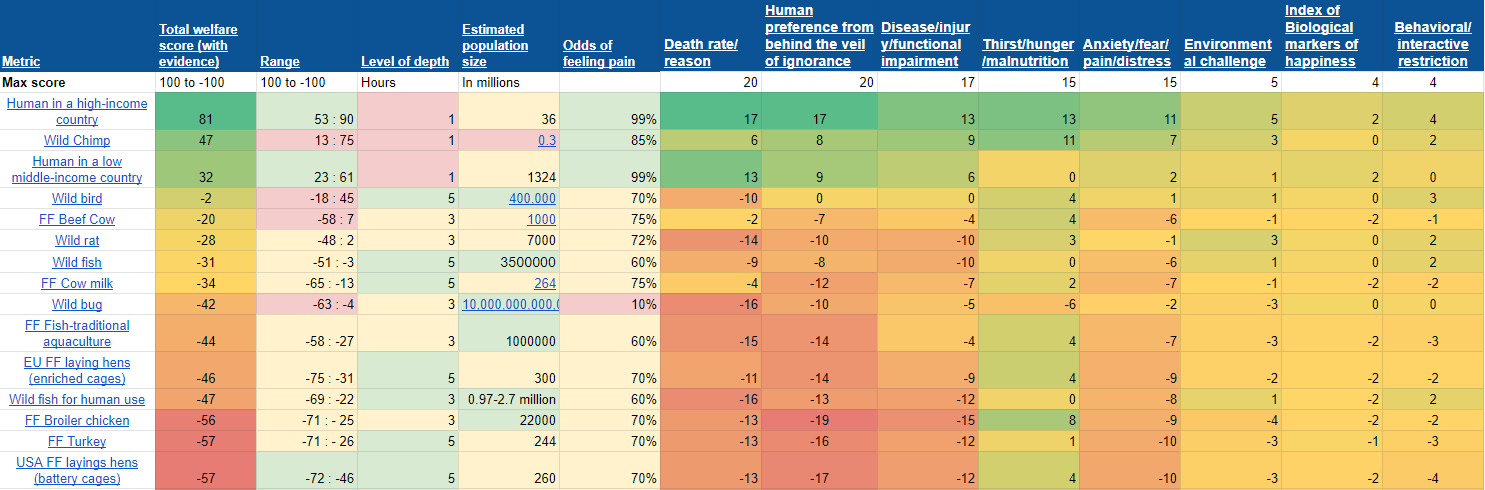Open the 'FF Fish-traditional aquaculture' link

click(77, 334)
